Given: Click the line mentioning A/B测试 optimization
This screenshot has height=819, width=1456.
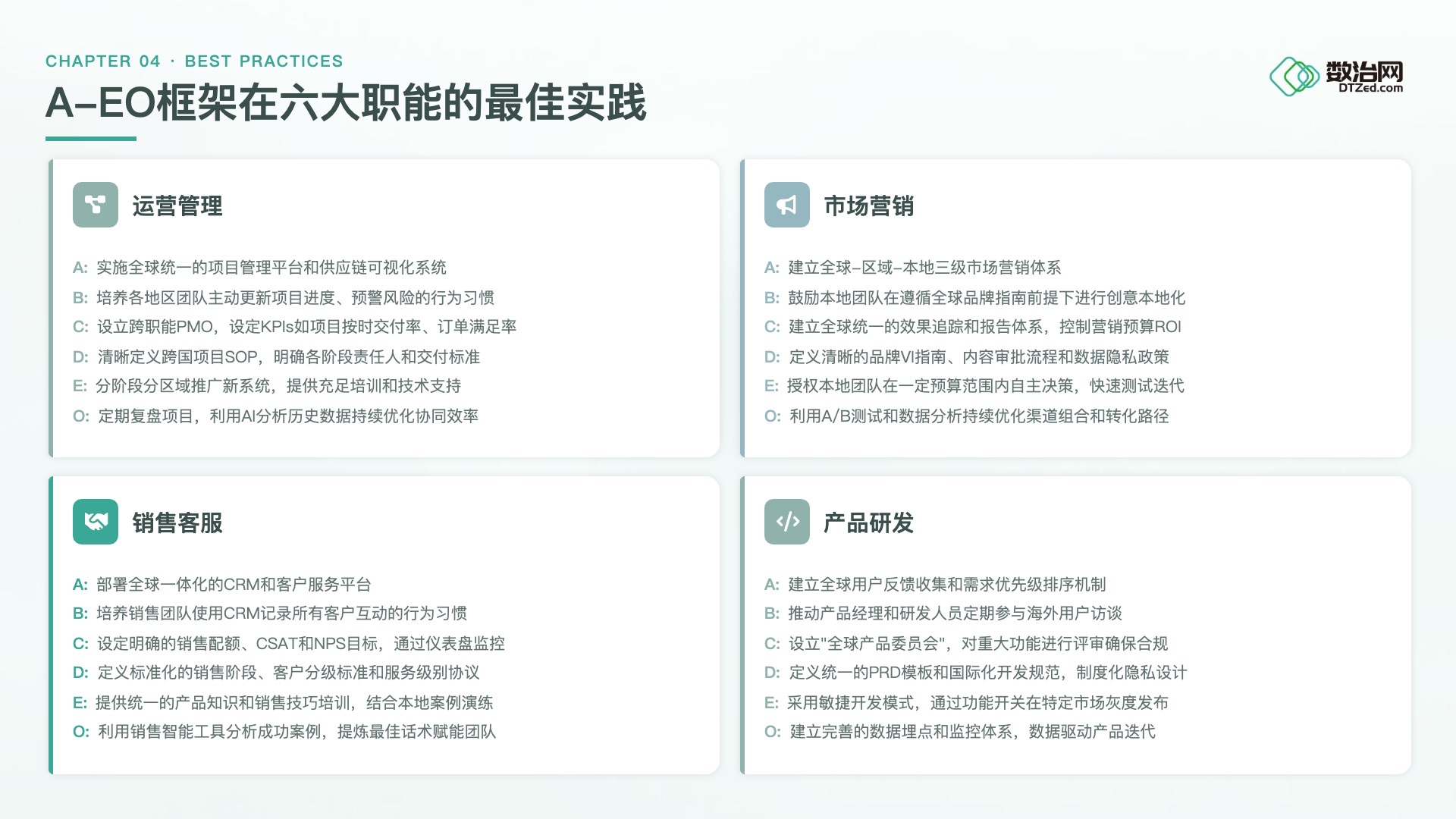Looking at the screenshot, I should point(966,416).
